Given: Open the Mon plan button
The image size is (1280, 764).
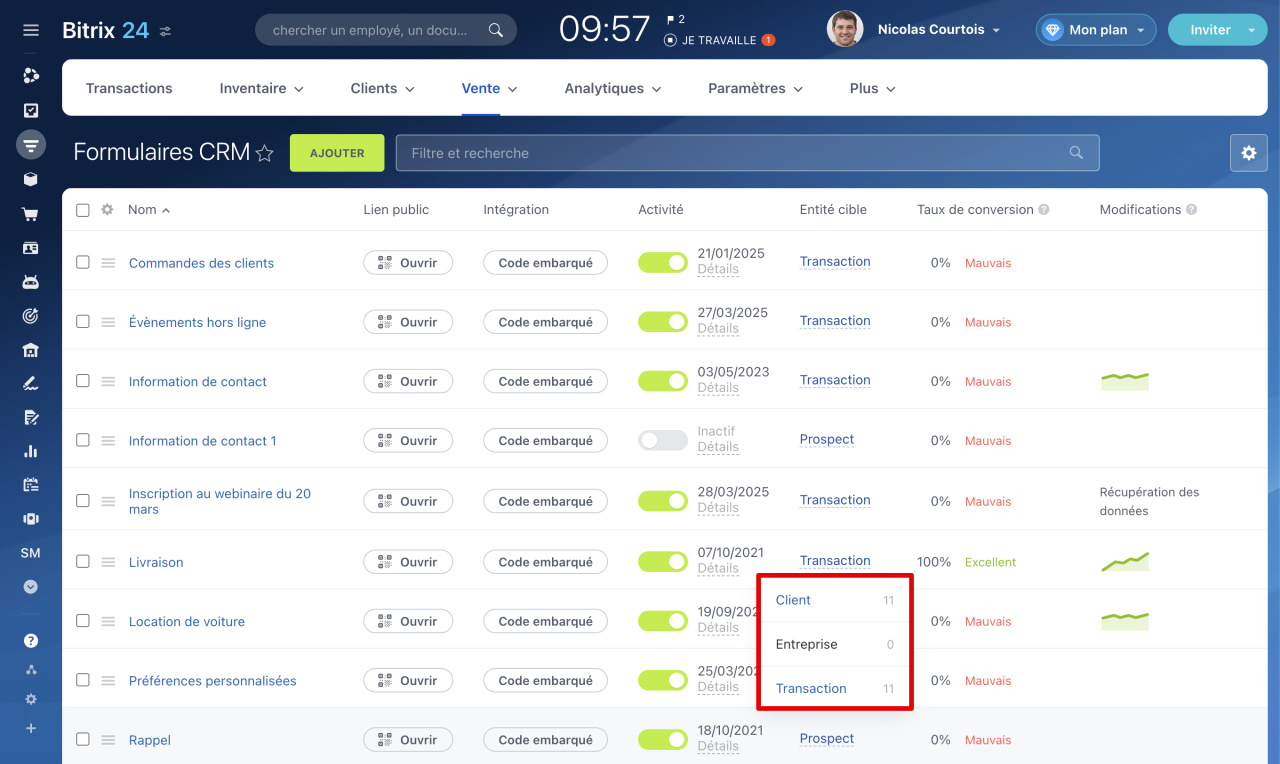Looking at the screenshot, I should [1096, 30].
